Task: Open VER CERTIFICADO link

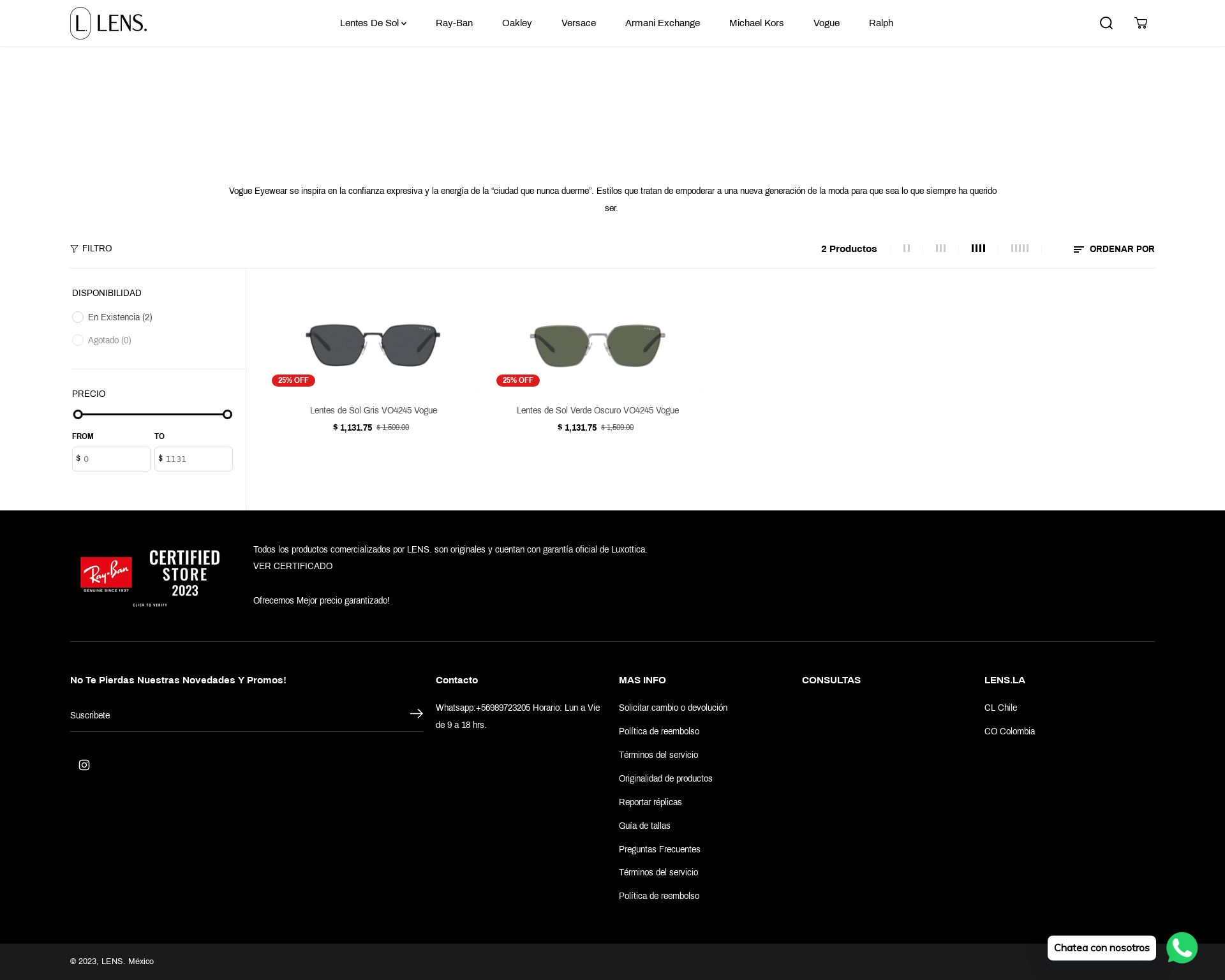Action: pyautogui.click(x=293, y=566)
